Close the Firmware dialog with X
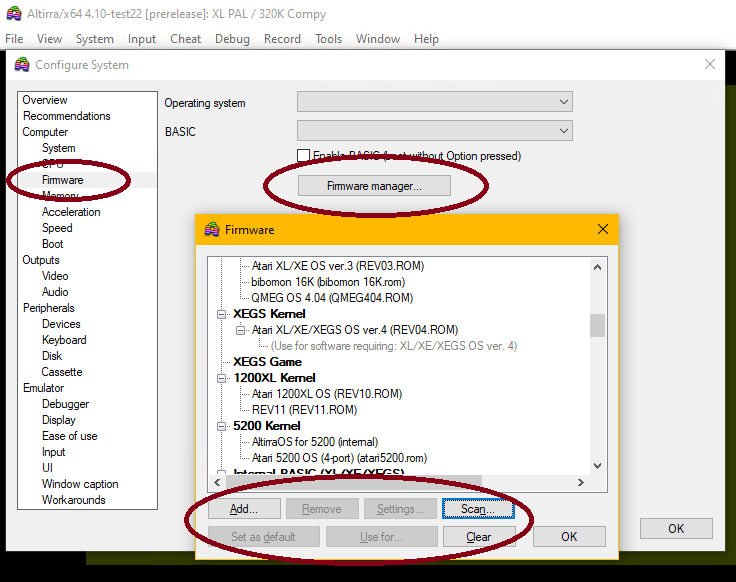 point(603,229)
